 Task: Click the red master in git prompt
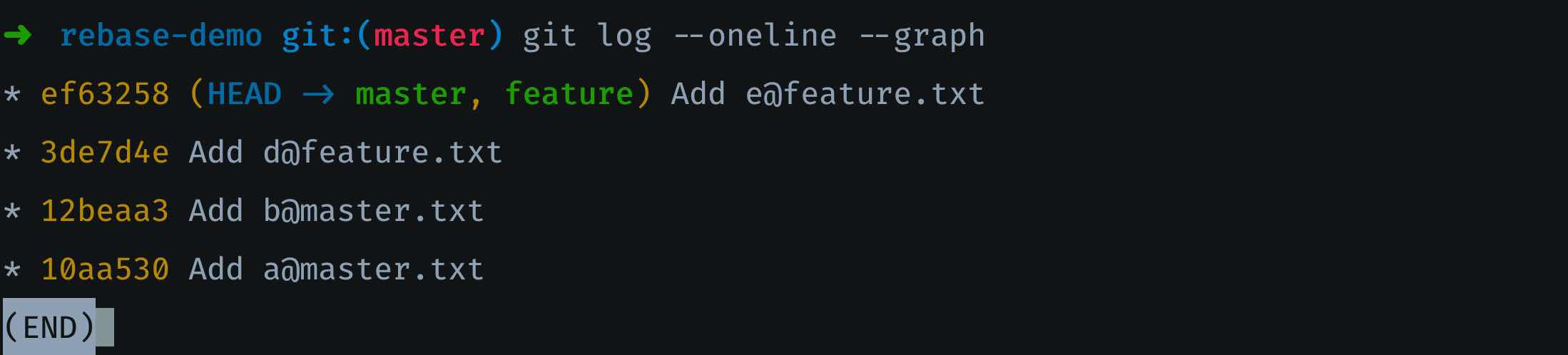429,35
